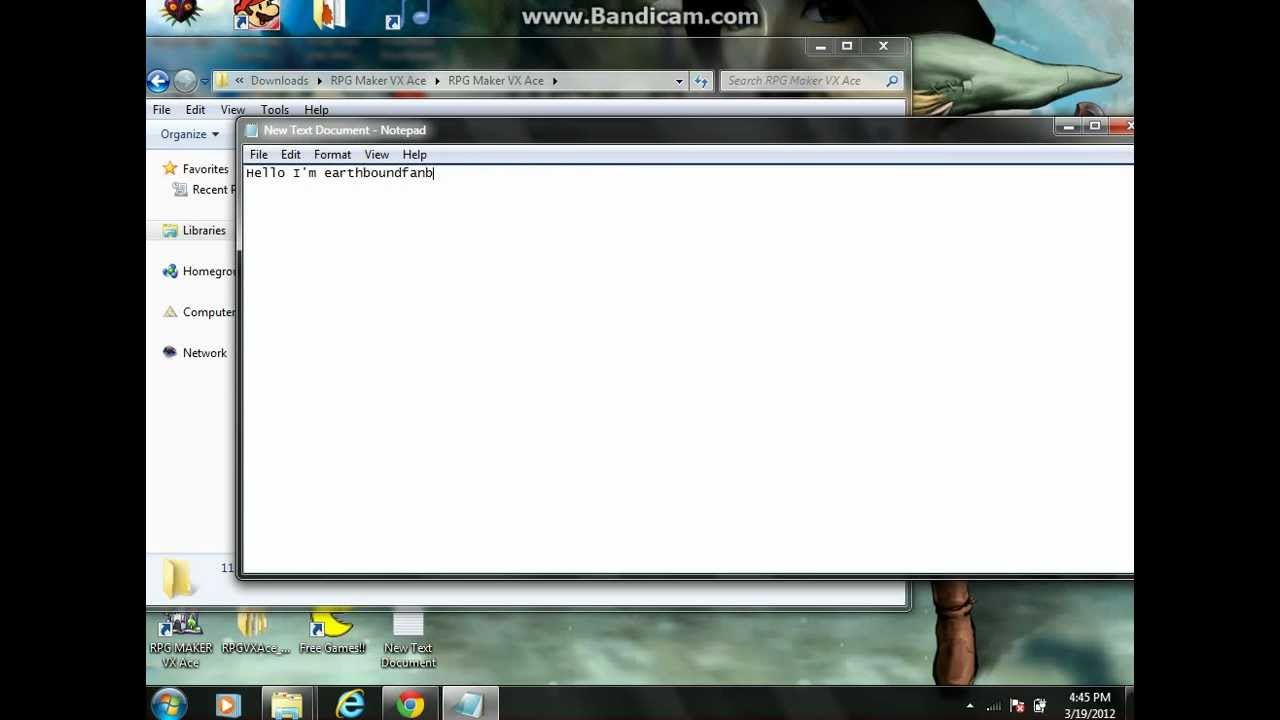
Task: Click the Libraries folder icon
Action: tap(170, 231)
